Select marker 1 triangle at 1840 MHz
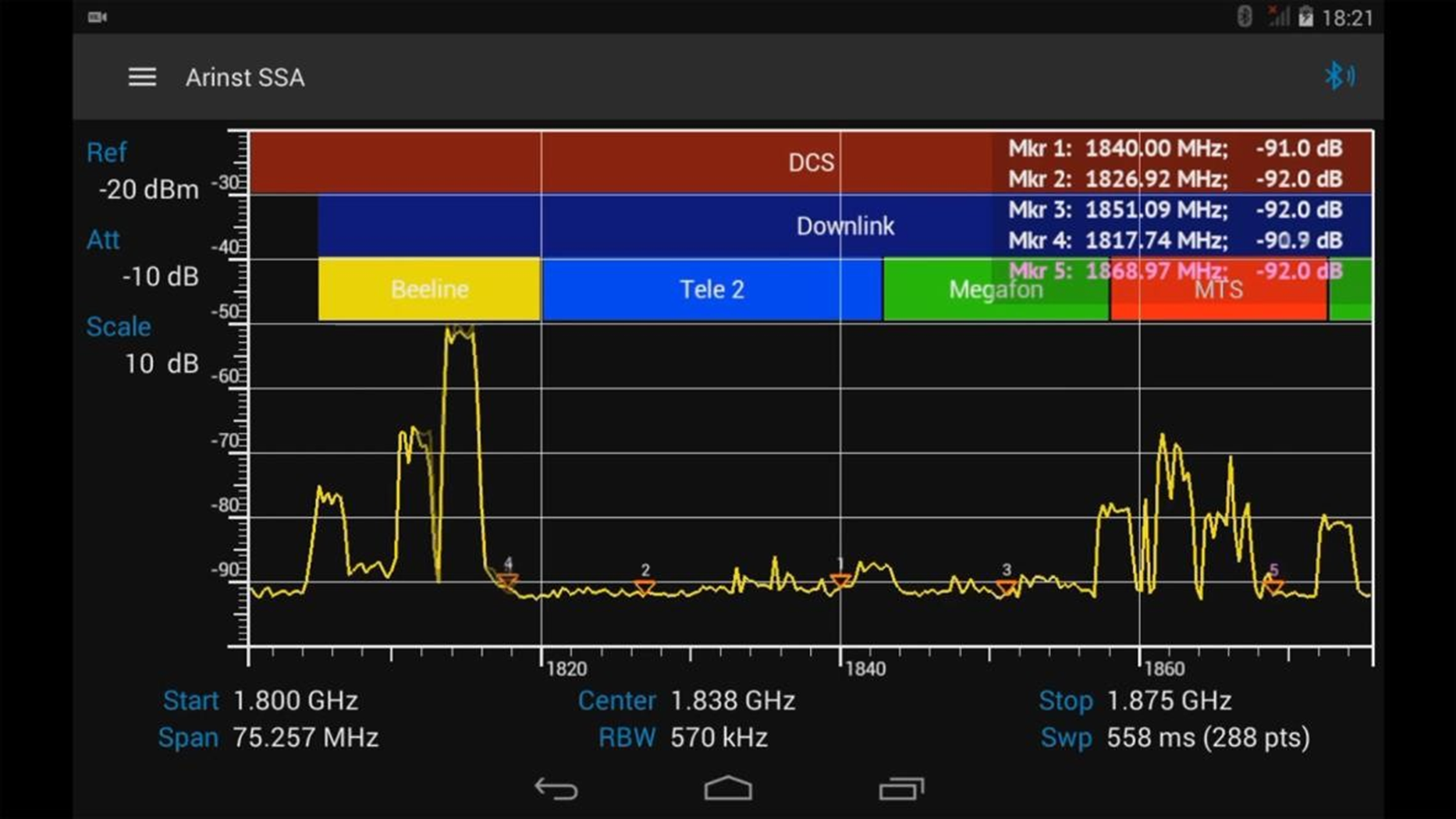This screenshot has width=1456, height=819. point(840,580)
